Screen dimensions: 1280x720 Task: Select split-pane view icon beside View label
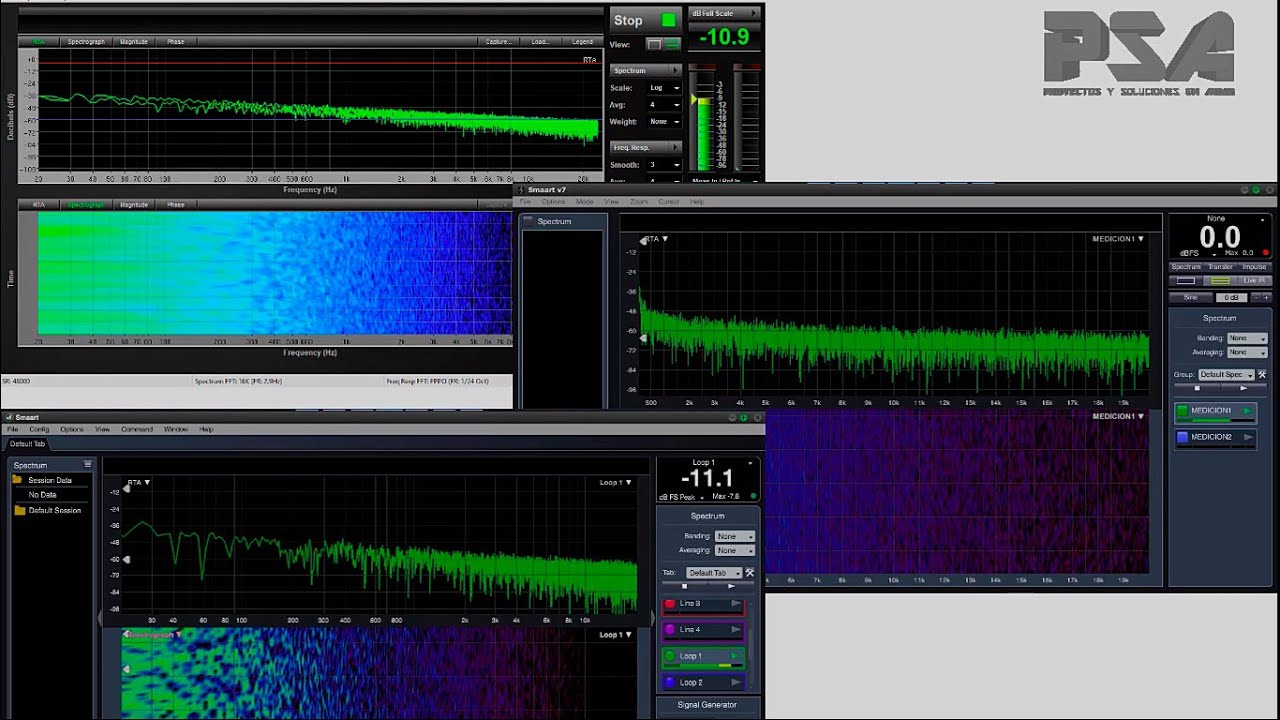coord(672,45)
